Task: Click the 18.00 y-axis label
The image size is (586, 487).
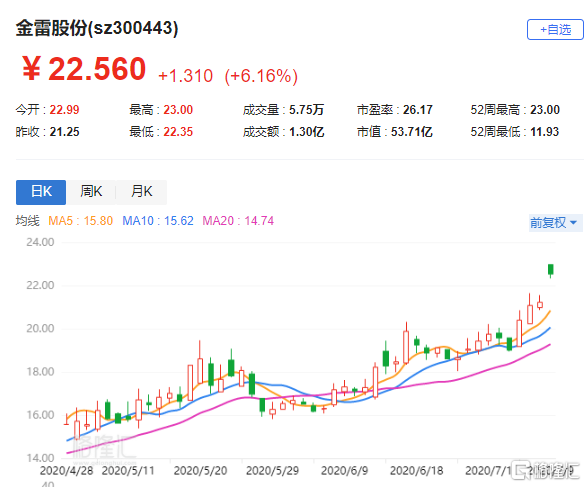Action: [40, 372]
